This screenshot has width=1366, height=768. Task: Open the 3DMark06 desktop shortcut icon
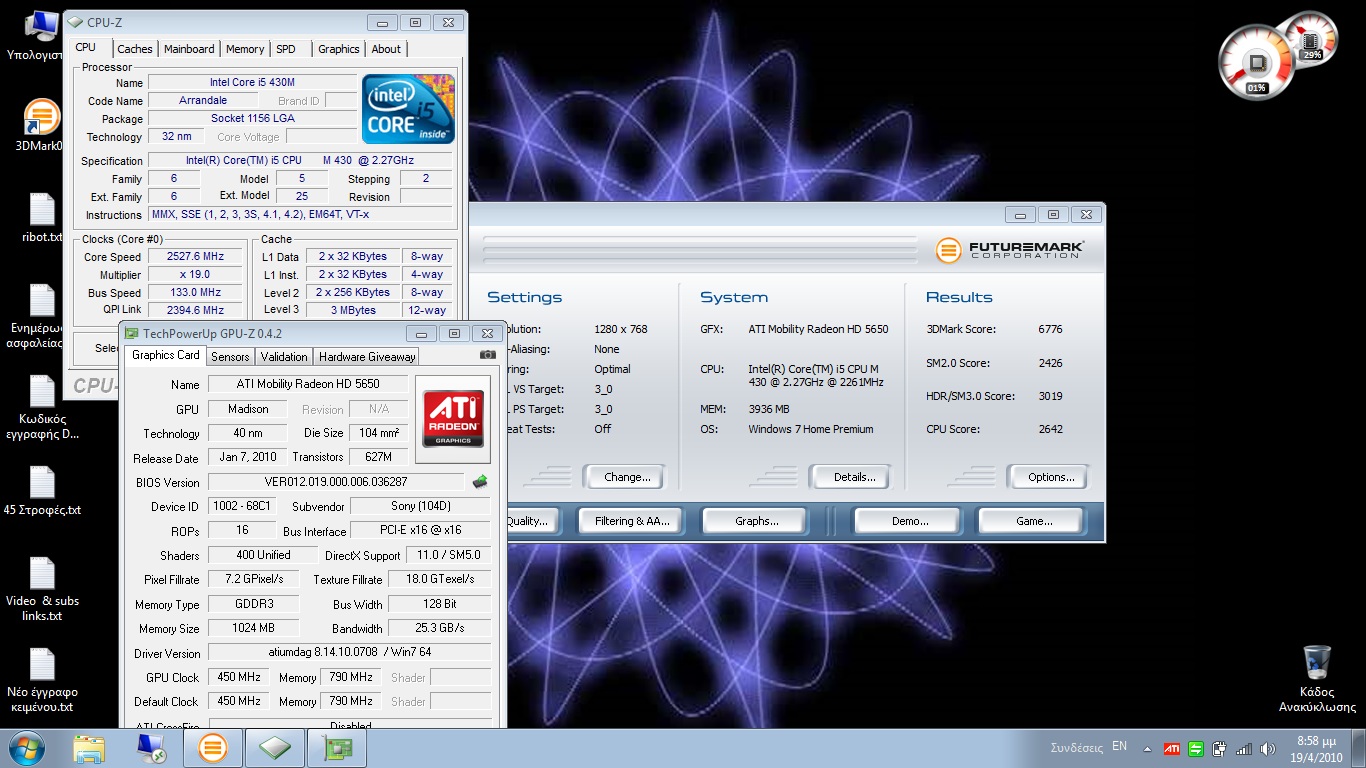42,117
